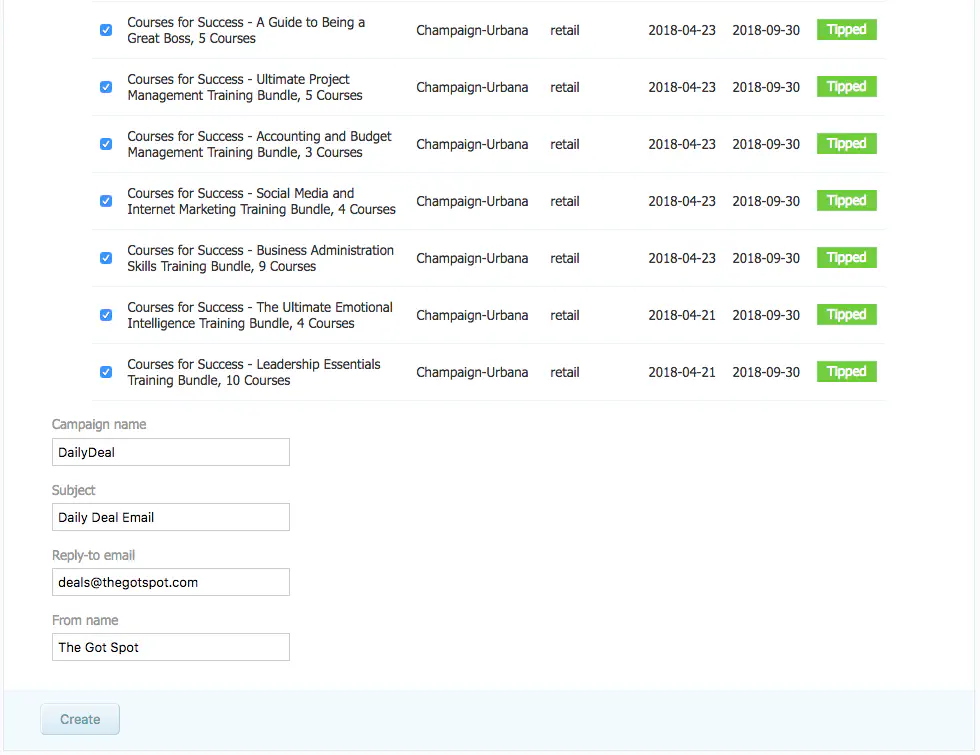The image size is (980, 755).
Task: Select the Subject input field
Action: pyautogui.click(x=170, y=517)
